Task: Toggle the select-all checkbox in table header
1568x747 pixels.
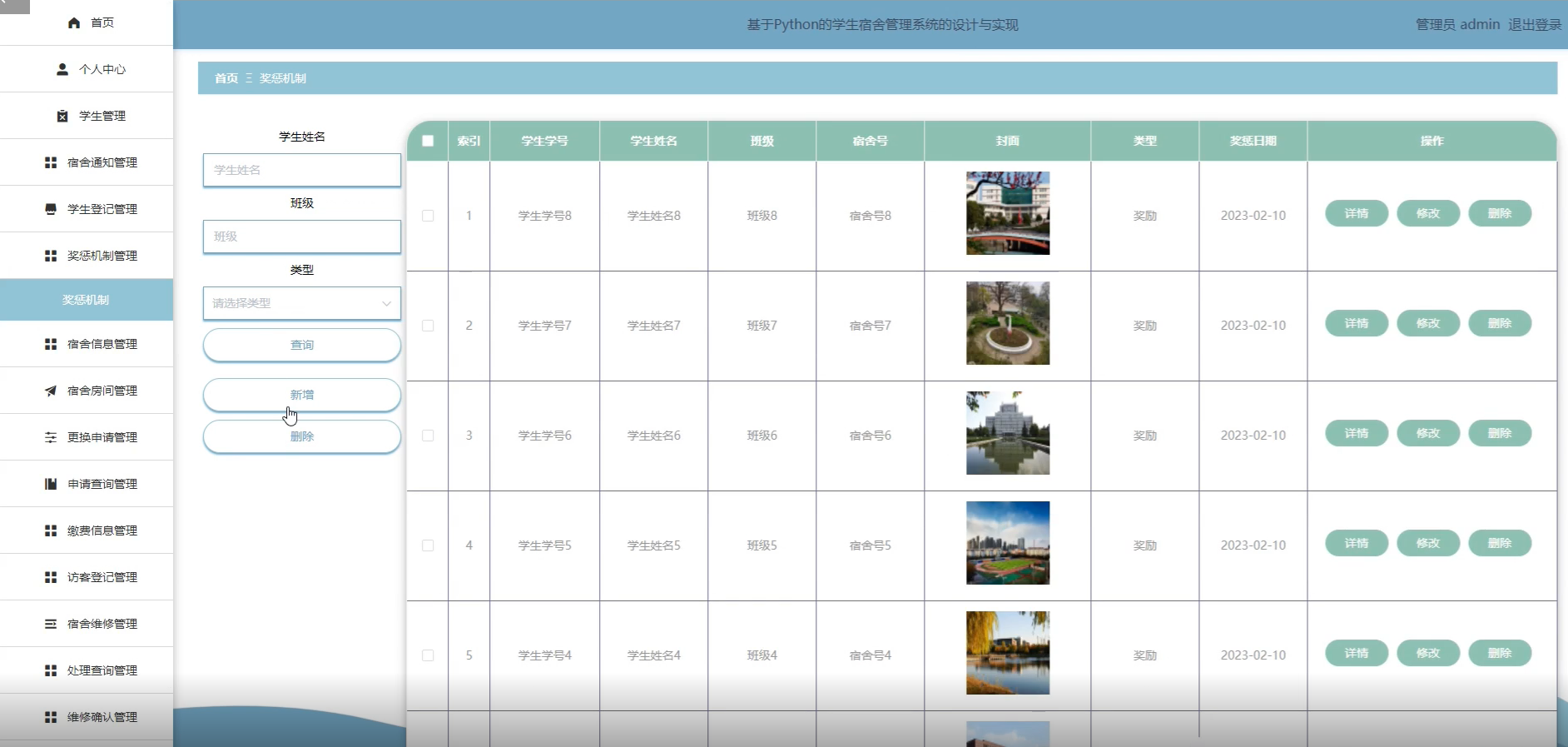Action: pyautogui.click(x=428, y=141)
